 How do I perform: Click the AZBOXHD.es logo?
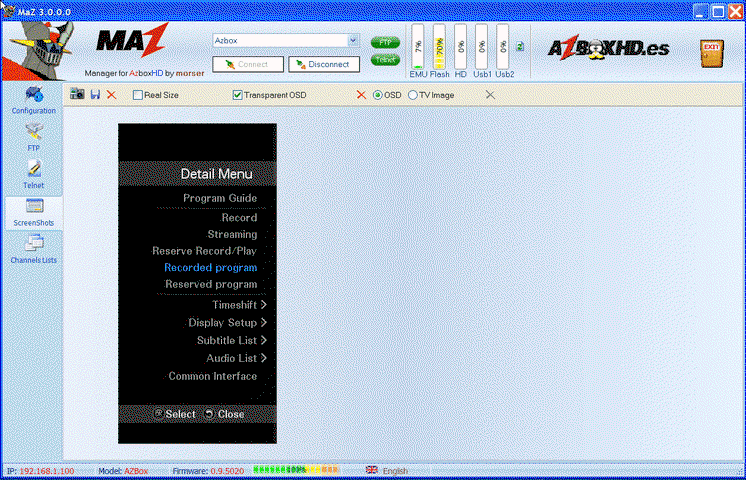coord(609,48)
